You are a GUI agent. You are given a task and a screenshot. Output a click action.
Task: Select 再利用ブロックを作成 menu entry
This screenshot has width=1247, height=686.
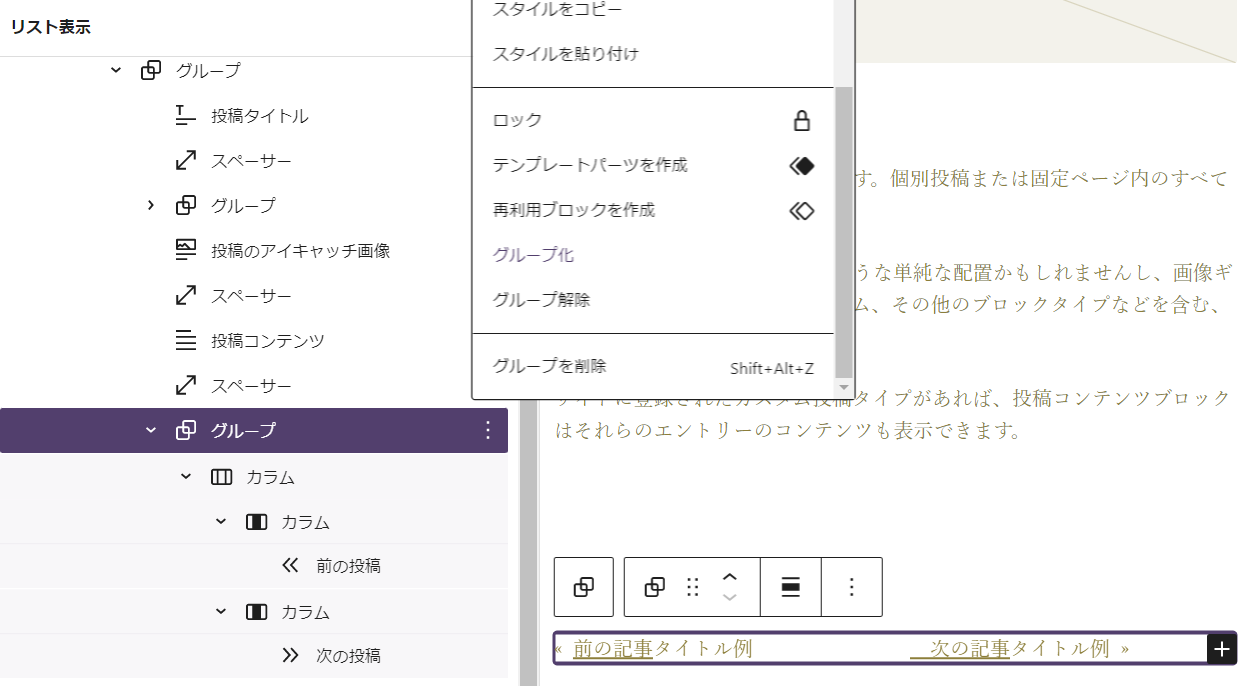point(573,210)
